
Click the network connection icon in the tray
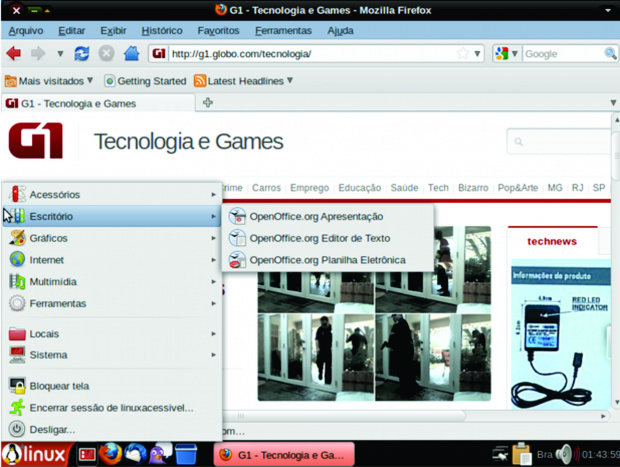point(500,454)
